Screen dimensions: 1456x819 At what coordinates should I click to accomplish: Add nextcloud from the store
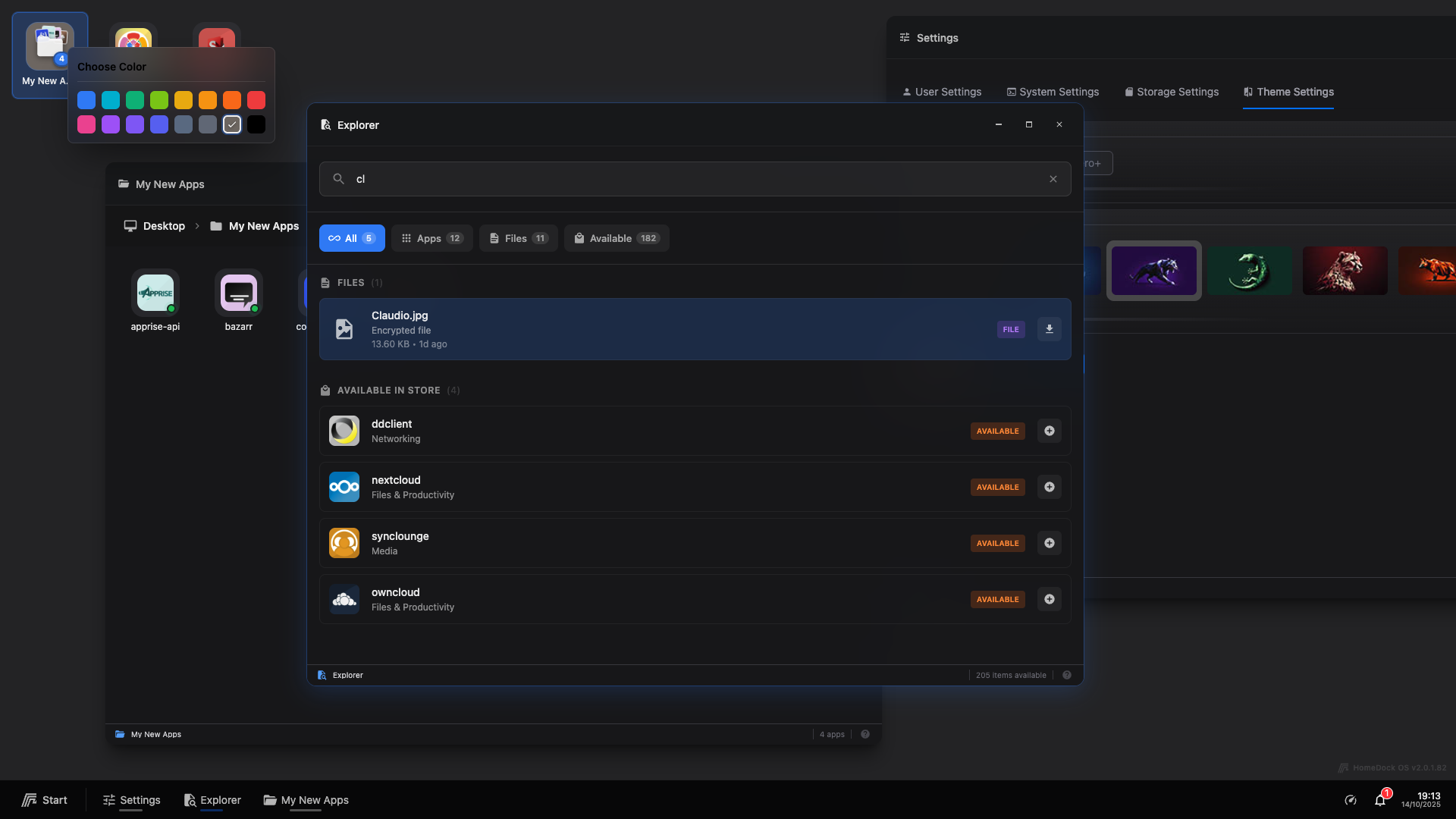click(1049, 487)
